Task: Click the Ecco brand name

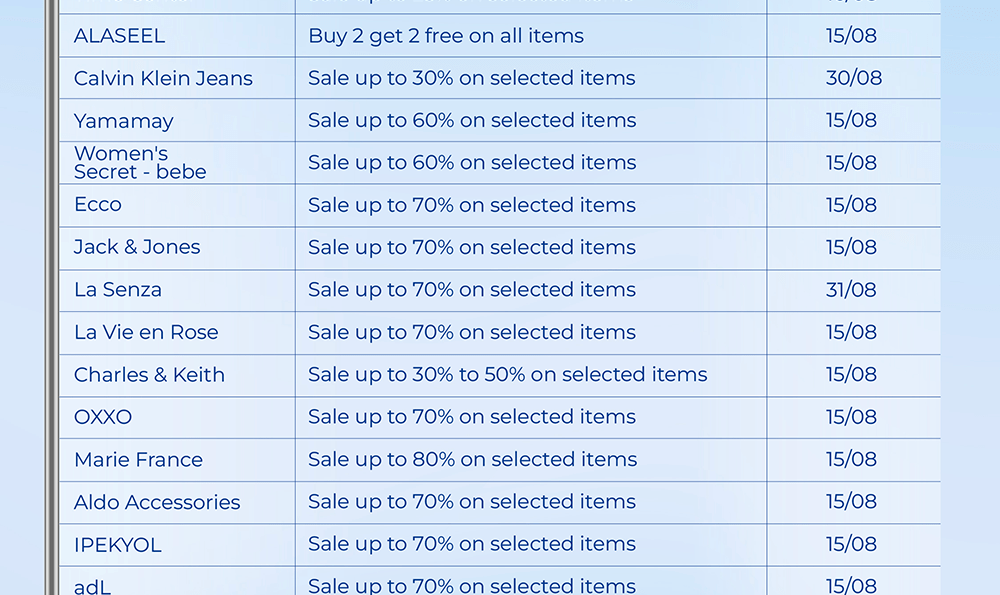Action: pyautogui.click(x=97, y=205)
